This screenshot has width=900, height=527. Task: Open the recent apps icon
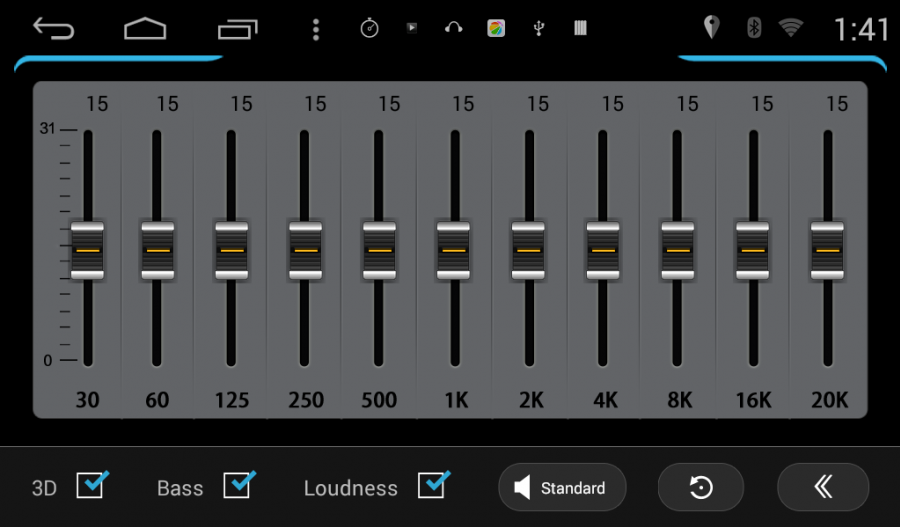coord(238,29)
